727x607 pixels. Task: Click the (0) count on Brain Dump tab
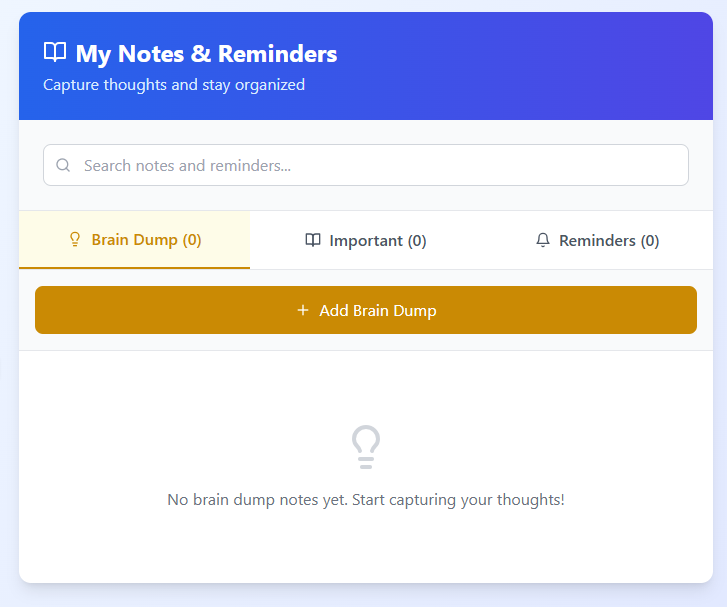point(192,240)
